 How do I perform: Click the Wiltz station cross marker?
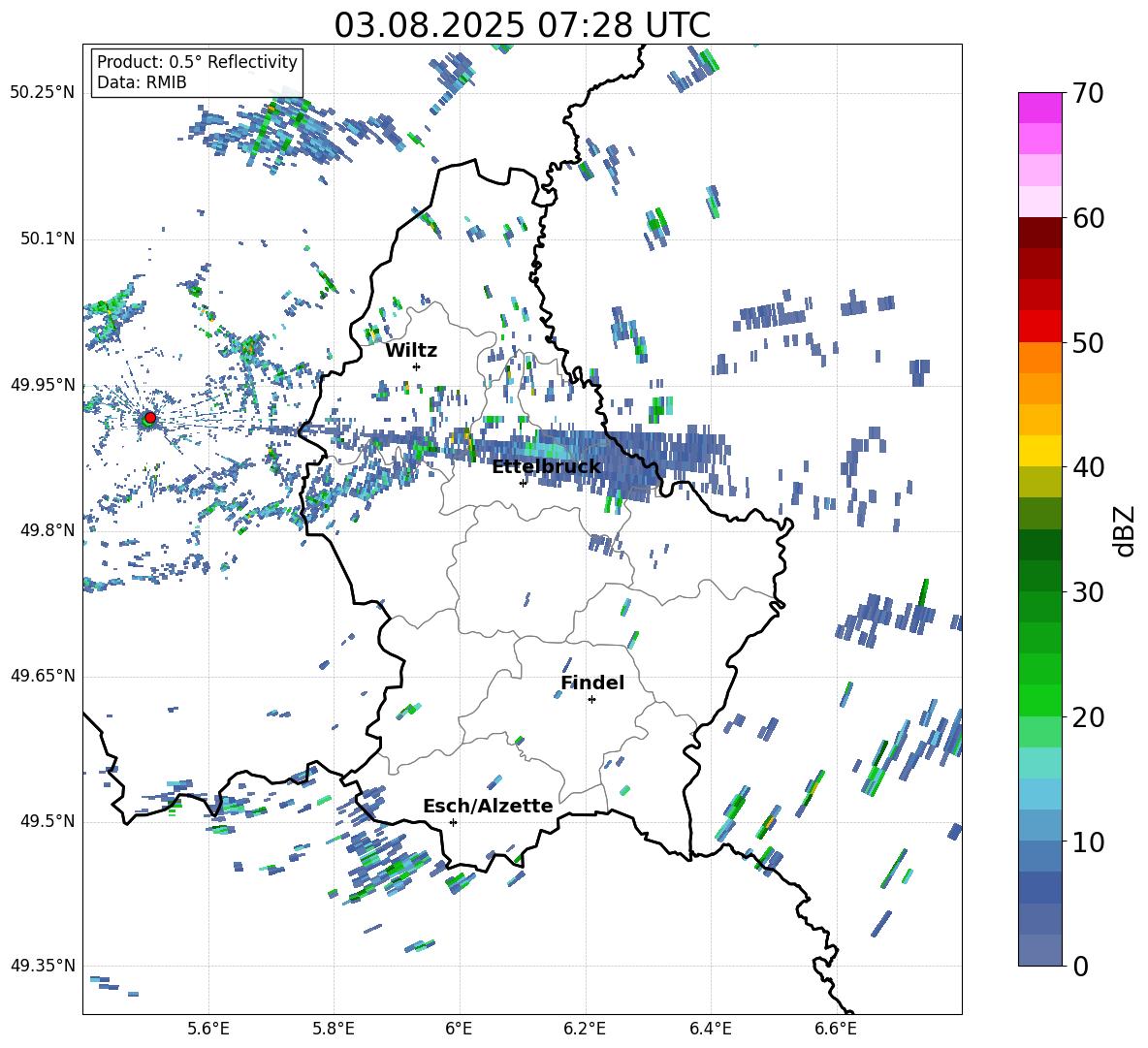click(x=417, y=366)
